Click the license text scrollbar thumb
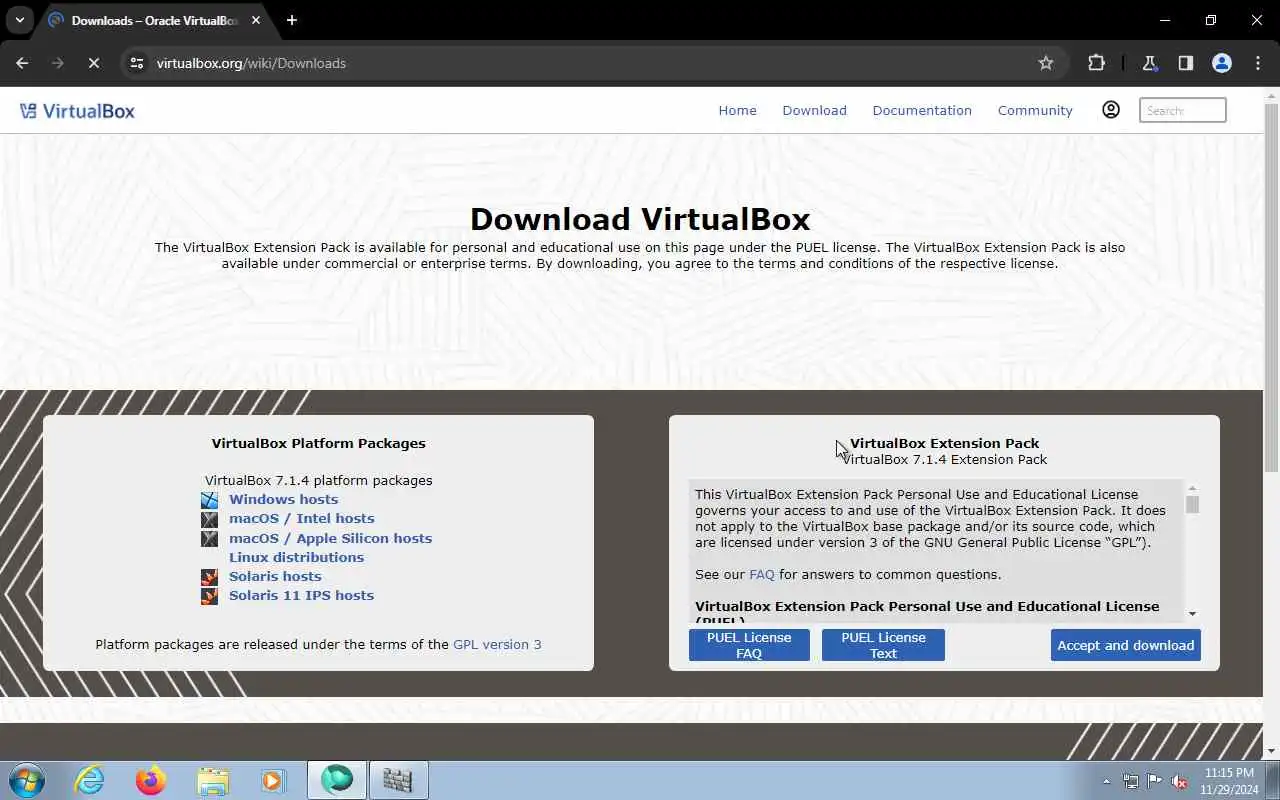Image resolution: width=1280 pixels, height=800 pixels. coord(1192,504)
